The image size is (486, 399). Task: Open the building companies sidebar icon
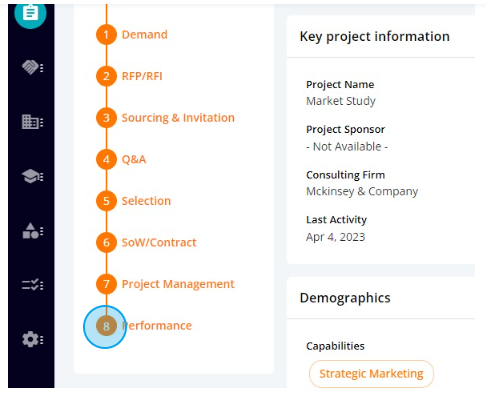32,122
